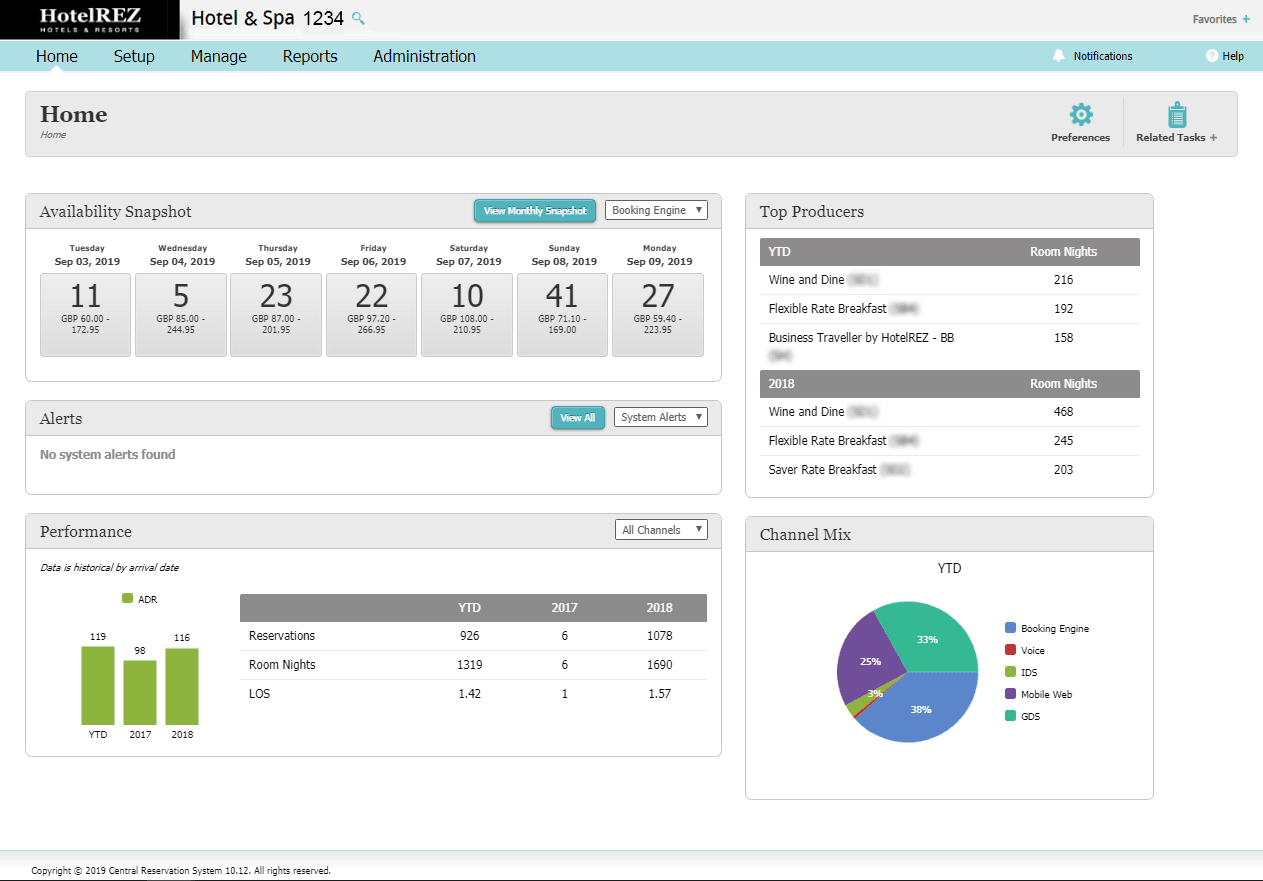Screen dimensions: 1263x881
Task: Open the Booking Engine dropdown
Action: coord(656,210)
